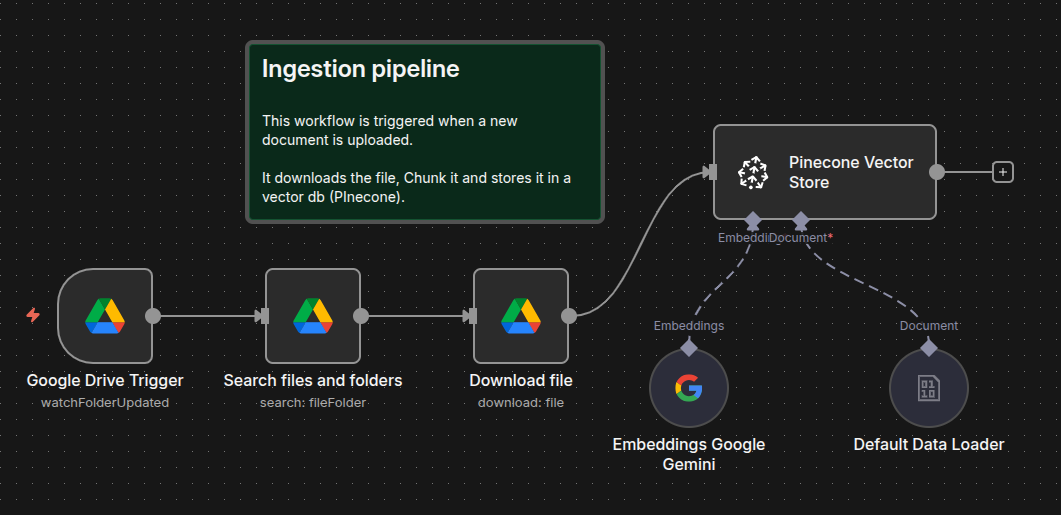Screen dimensions: 1061x515
Task: Select the Download file node icon
Action: (x=521, y=315)
